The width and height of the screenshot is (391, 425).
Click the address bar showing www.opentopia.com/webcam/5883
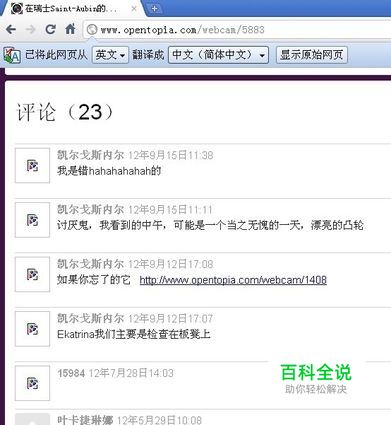coord(237,30)
